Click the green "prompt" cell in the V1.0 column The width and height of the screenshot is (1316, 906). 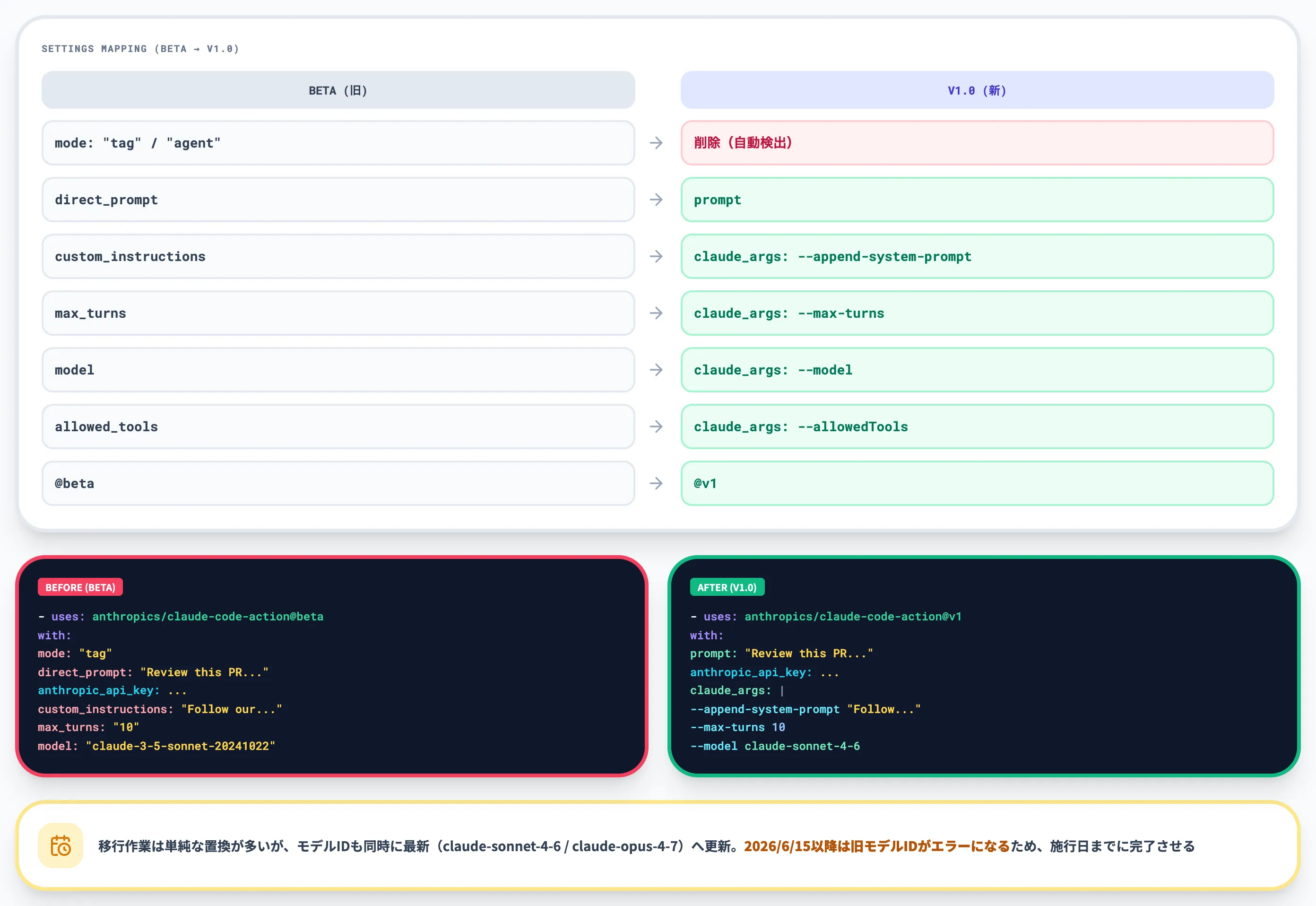pyautogui.click(x=977, y=200)
